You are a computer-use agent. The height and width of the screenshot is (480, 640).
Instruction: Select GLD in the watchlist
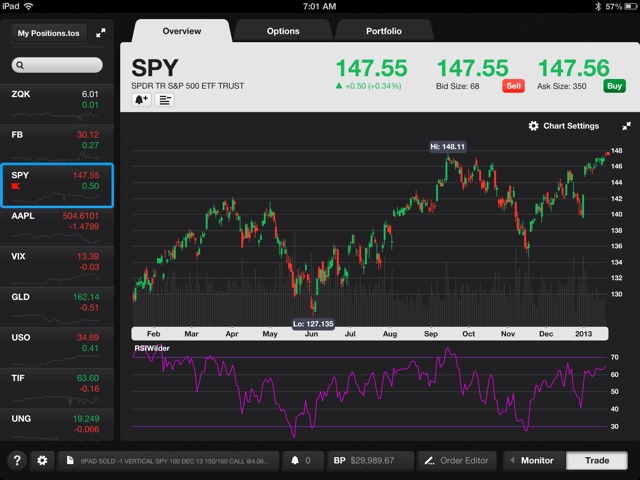(56, 306)
